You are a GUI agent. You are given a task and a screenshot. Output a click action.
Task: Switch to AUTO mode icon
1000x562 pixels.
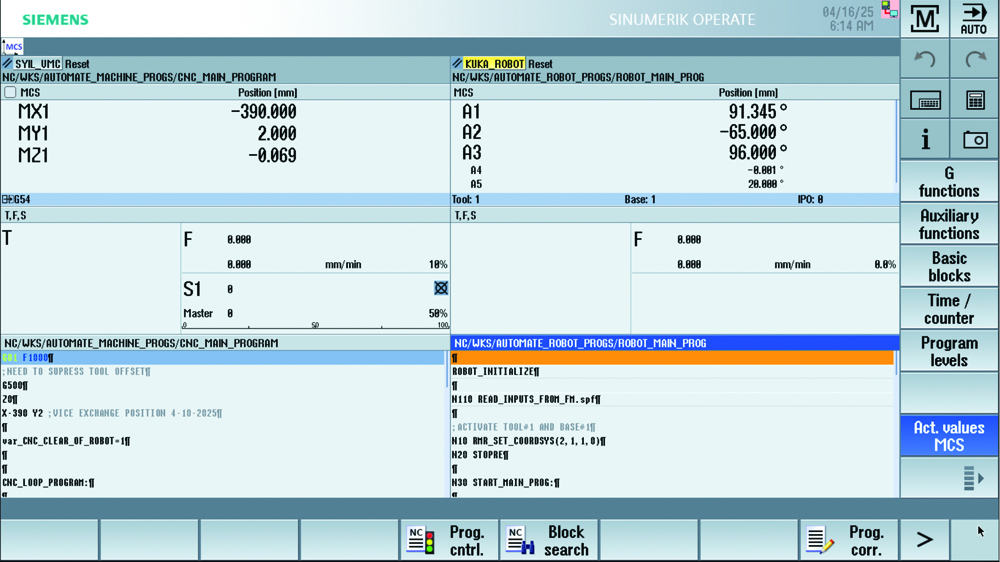(x=974, y=19)
